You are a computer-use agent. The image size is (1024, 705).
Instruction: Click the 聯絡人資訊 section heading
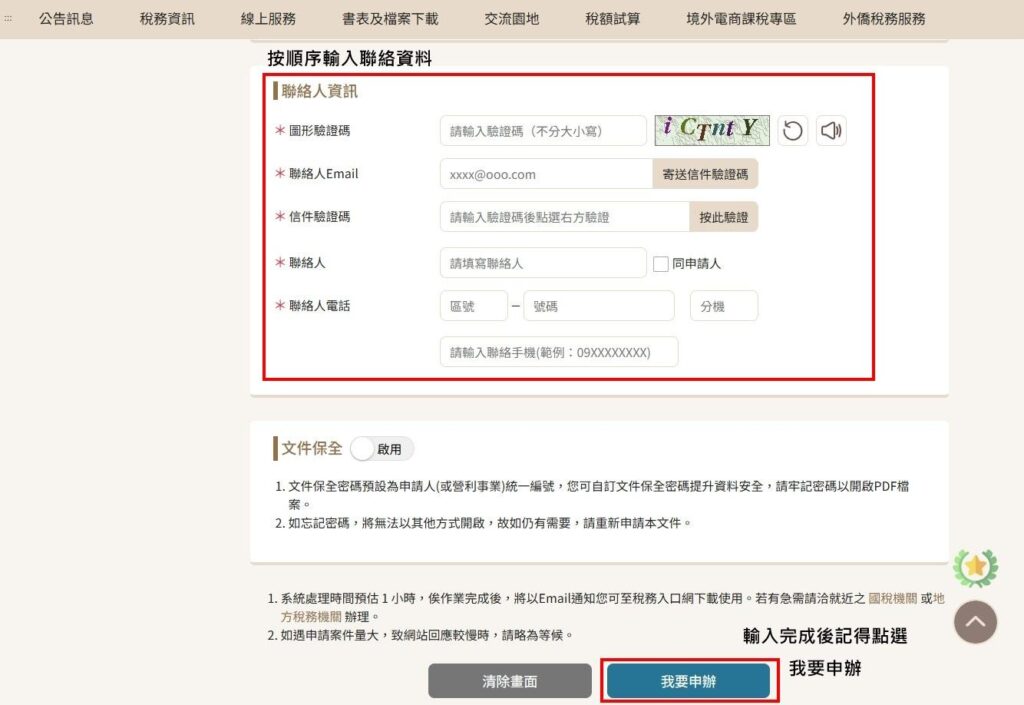(x=319, y=91)
